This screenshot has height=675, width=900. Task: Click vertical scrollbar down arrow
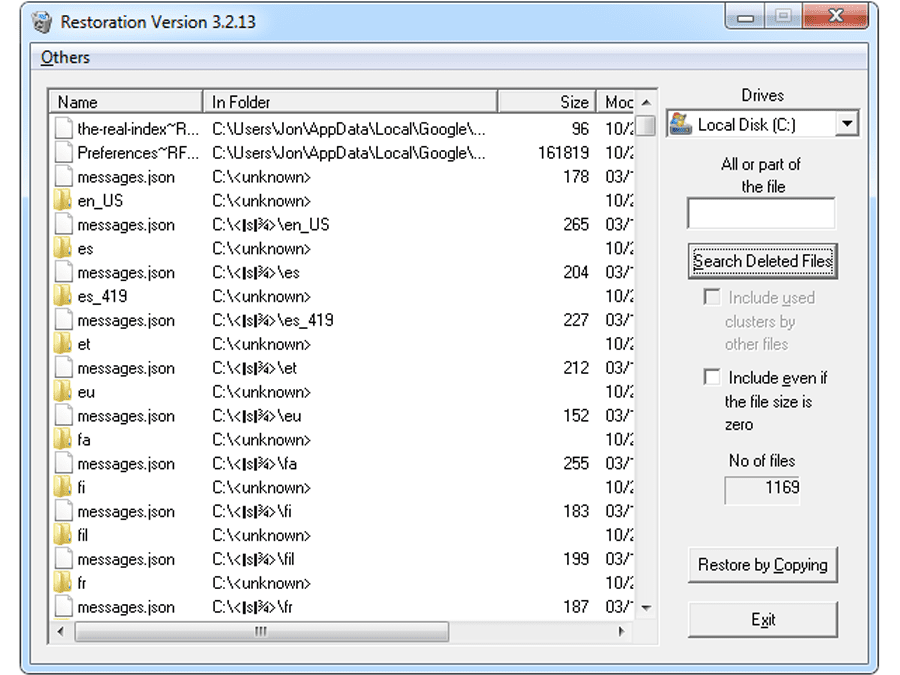[646, 608]
